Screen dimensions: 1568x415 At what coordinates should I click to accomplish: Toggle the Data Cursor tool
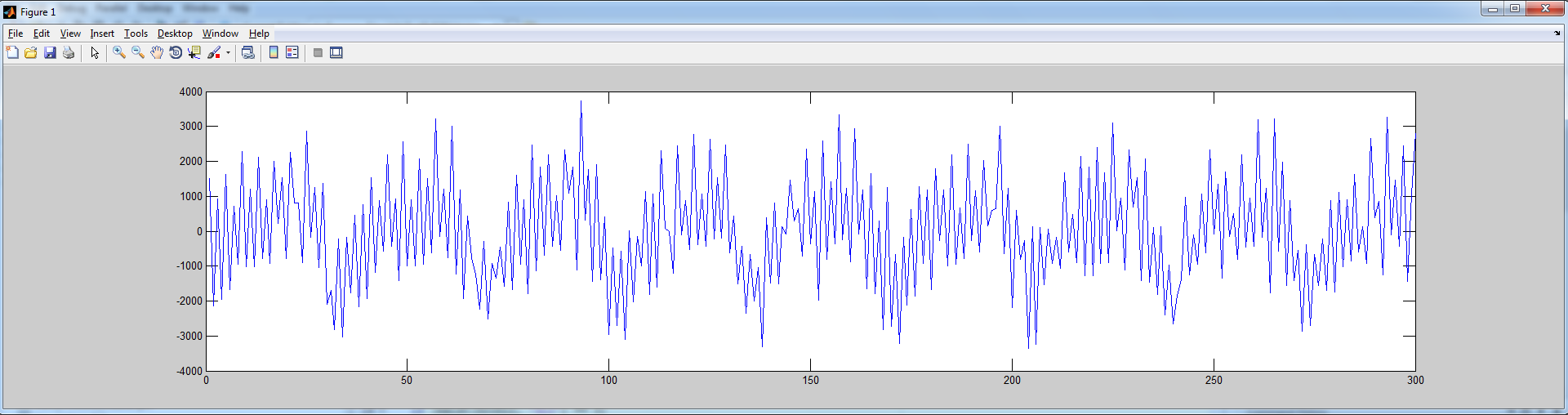click(x=194, y=52)
